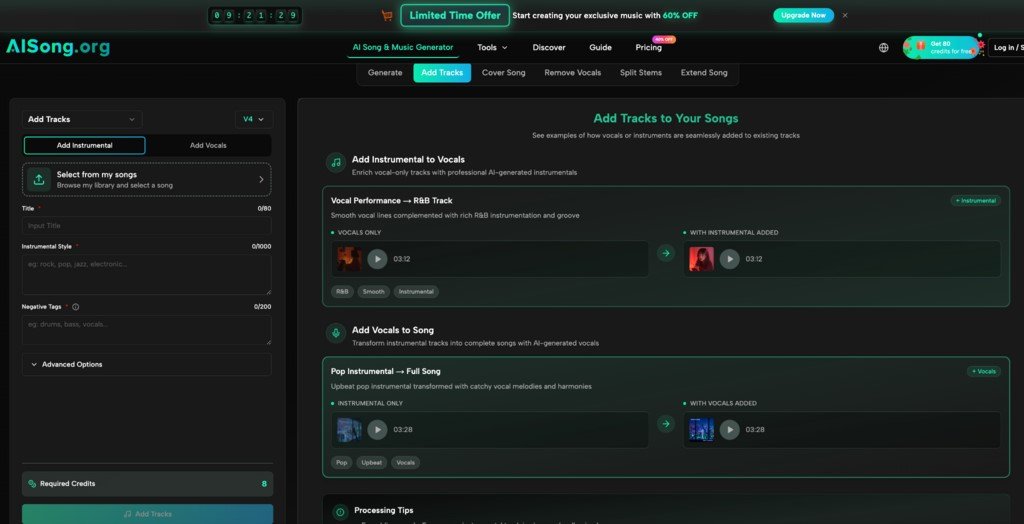This screenshot has width=1024, height=524.
Task: Click the Smooth tag chip
Action: point(374,291)
